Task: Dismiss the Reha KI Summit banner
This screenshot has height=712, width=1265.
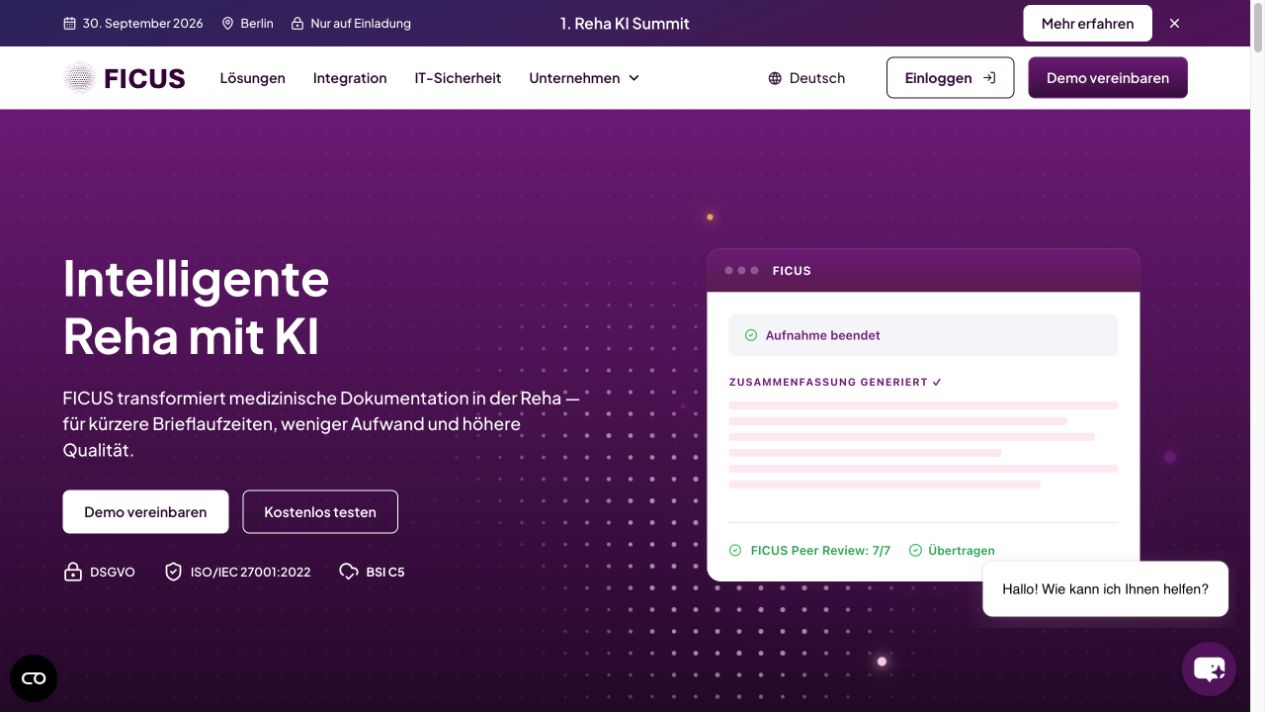Action: point(1174,23)
